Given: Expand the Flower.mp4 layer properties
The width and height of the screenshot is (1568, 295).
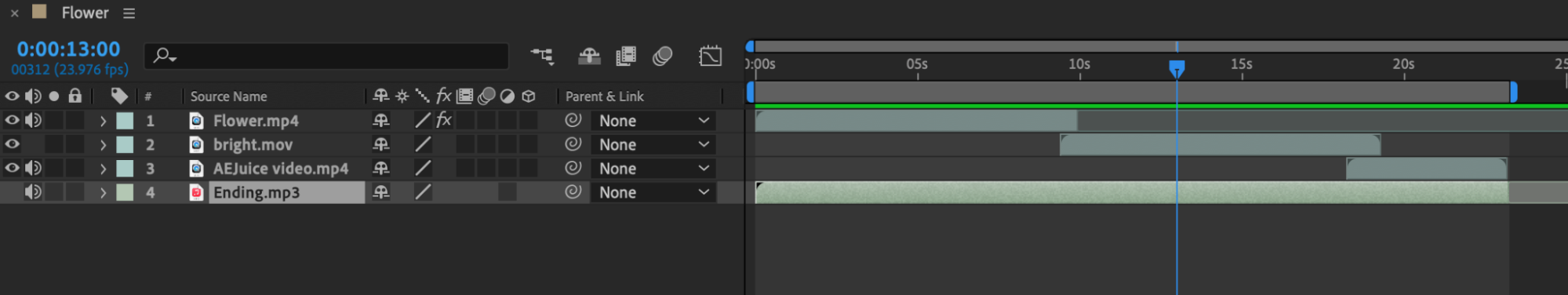Looking at the screenshot, I should pyautogui.click(x=103, y=121).
